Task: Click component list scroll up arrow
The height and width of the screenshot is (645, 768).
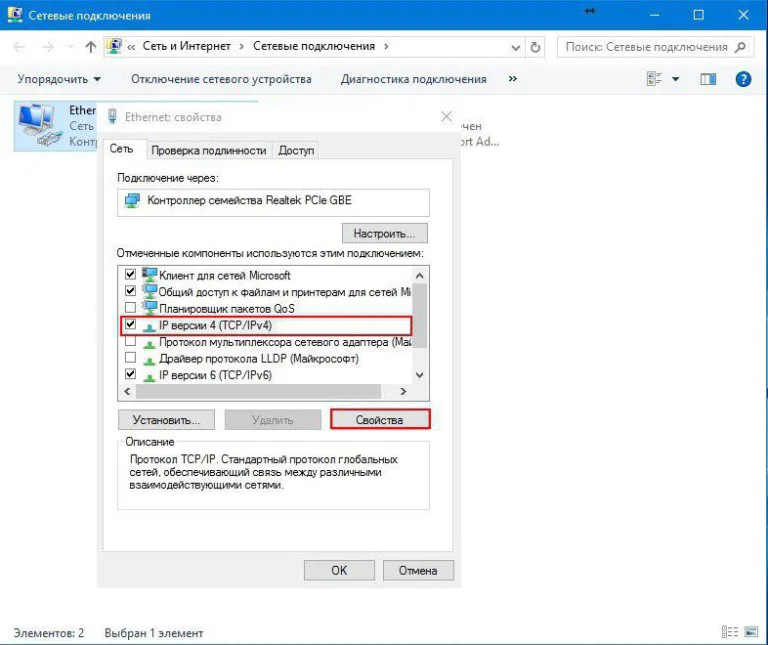Action: [420, 276]
